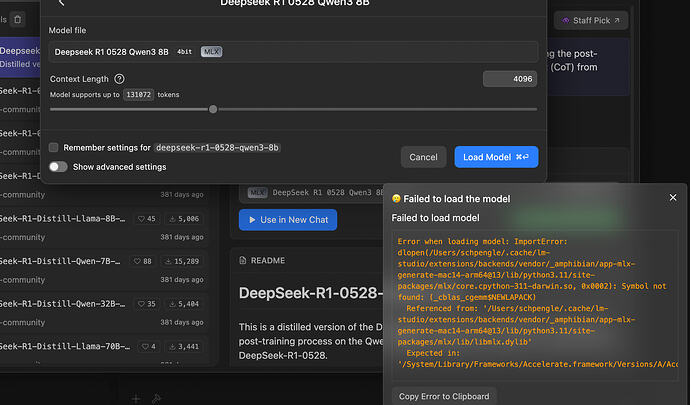The height and width of the screenshot is (405, 690).
Task: Click the heart count 4 on Llama-70B row
Action: 148,346
